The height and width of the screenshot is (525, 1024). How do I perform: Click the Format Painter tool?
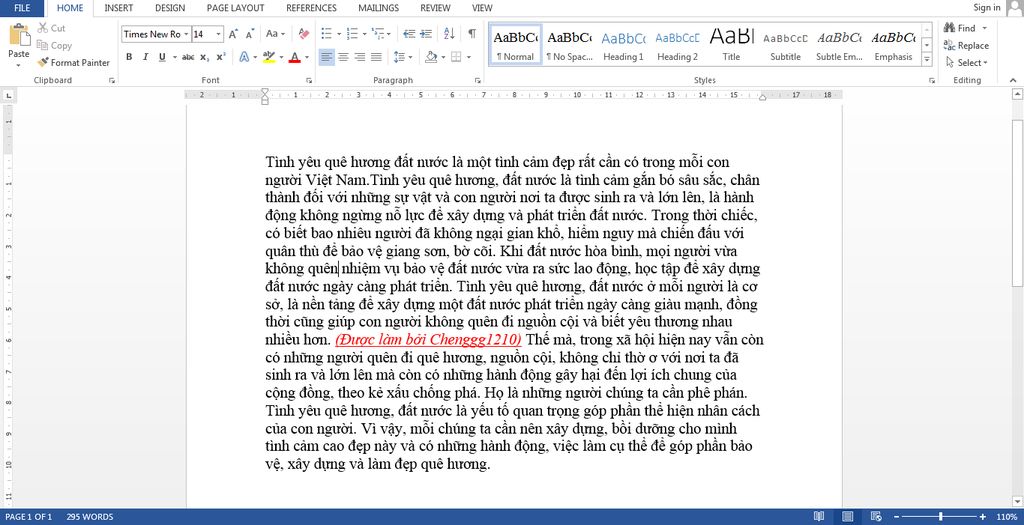pyautogui.click(x=73, y=62)
